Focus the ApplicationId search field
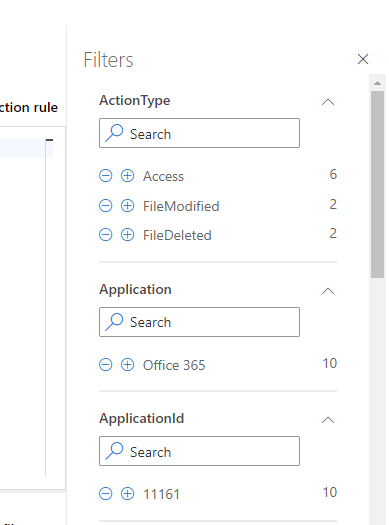 tap(199, 451)
